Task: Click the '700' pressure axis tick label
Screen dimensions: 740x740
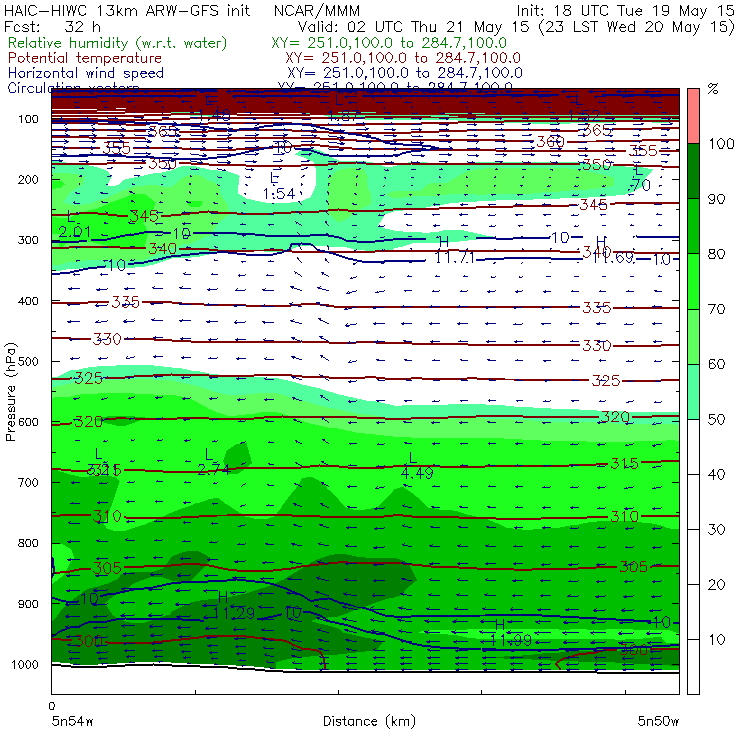Action: [28, 483]
